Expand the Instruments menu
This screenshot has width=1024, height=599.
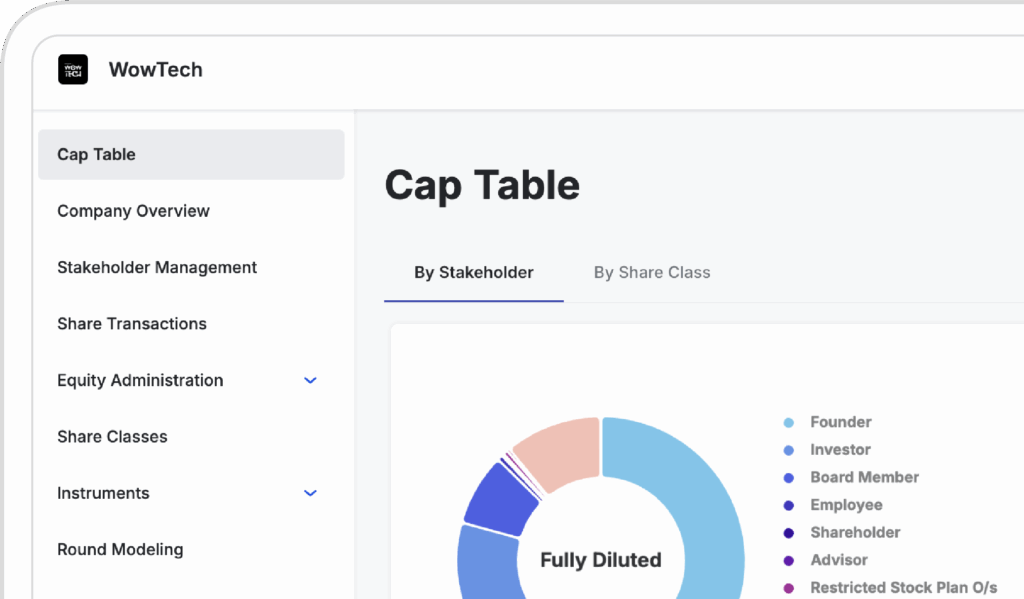[x=310, y=493]
